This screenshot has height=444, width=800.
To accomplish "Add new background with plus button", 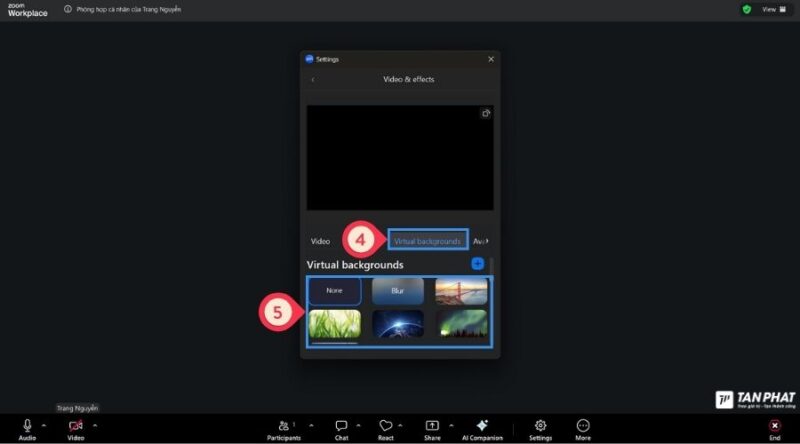I will [x=477, y=264].
